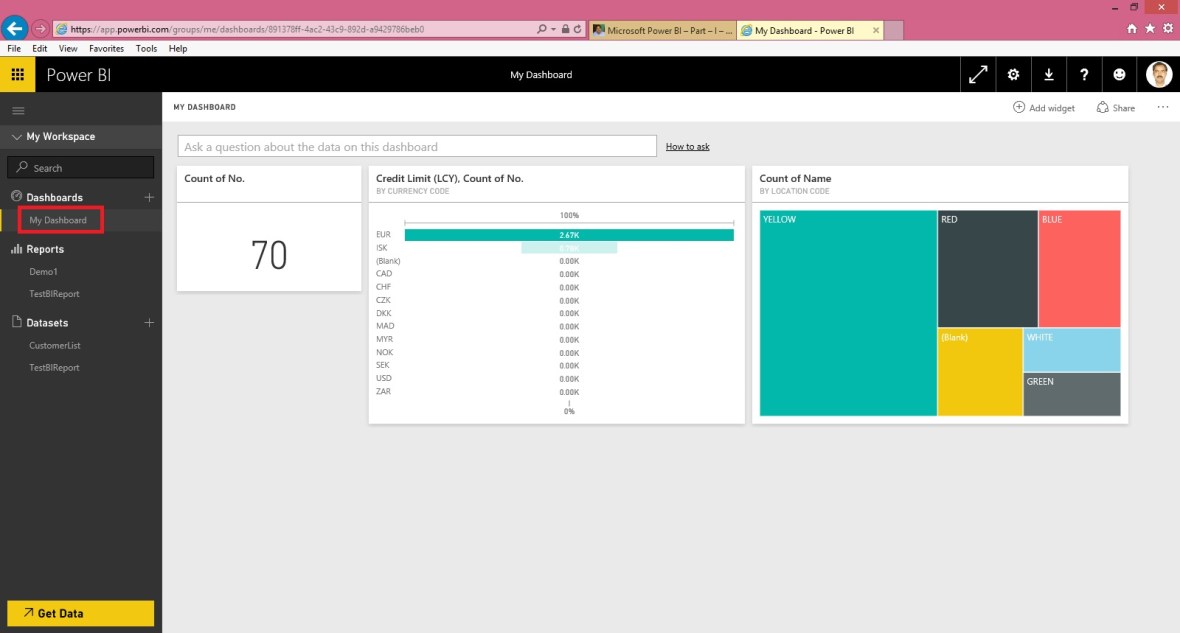Open the Favorites menu in the menu bar

tap(105, 47)
